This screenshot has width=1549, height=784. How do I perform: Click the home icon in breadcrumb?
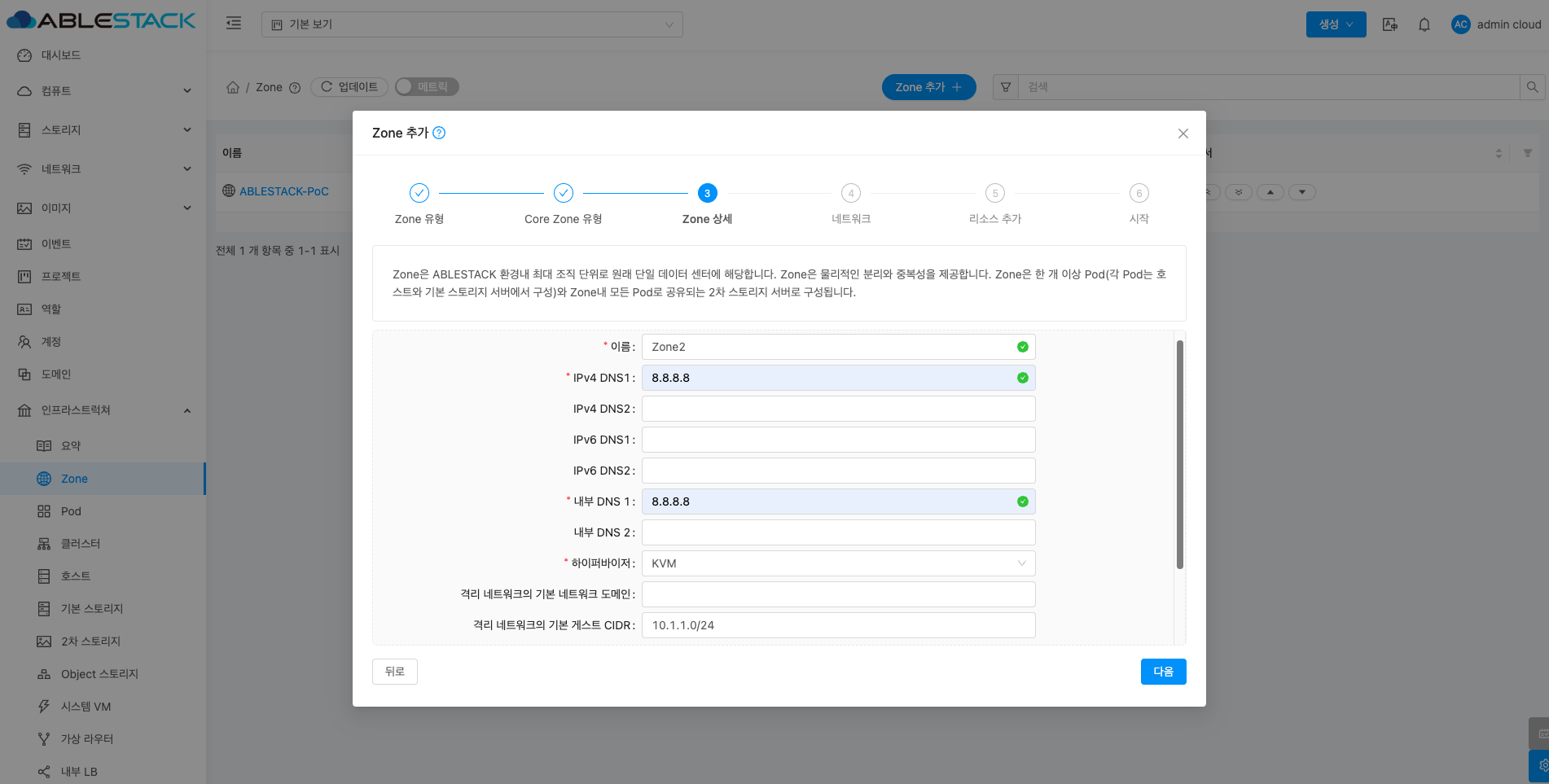233,87
